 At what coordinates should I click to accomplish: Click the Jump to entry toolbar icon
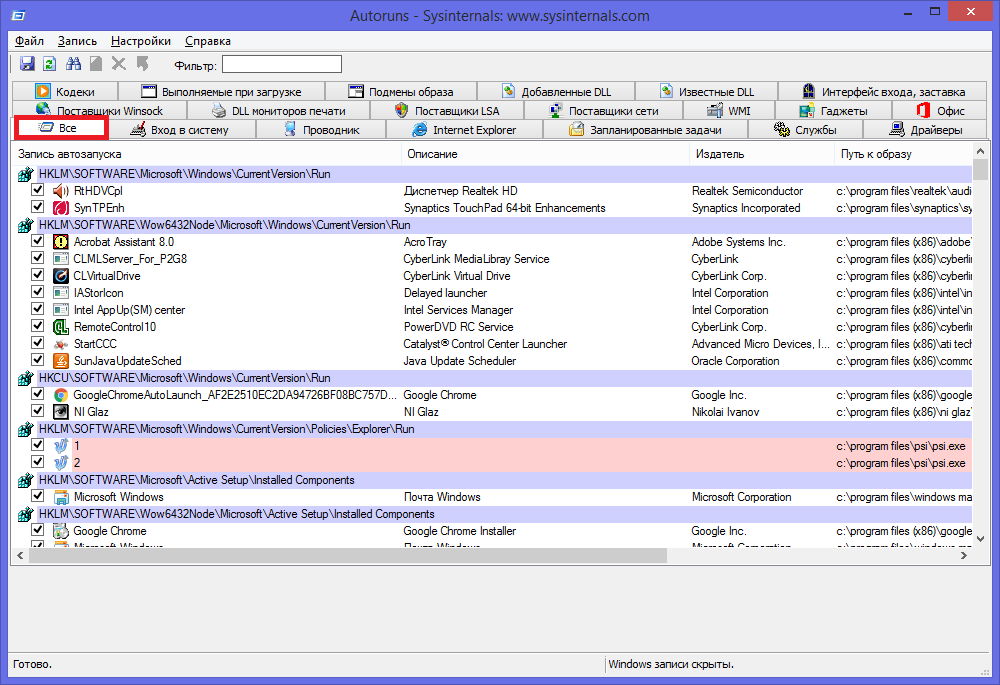[x=142, y=64]
